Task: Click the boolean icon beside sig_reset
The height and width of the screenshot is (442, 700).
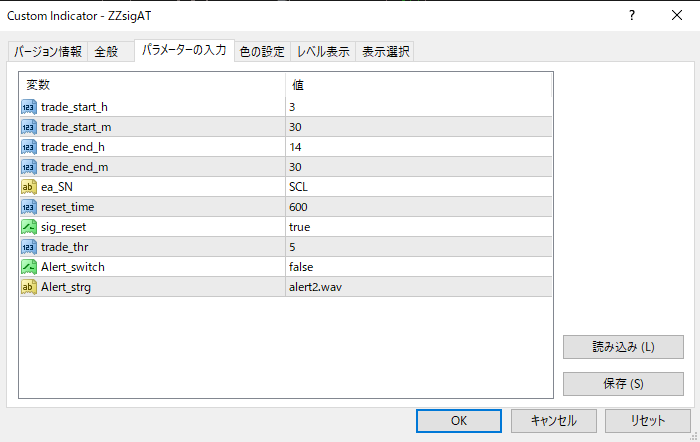Action: pyautogui.click(x=28, y=227)
